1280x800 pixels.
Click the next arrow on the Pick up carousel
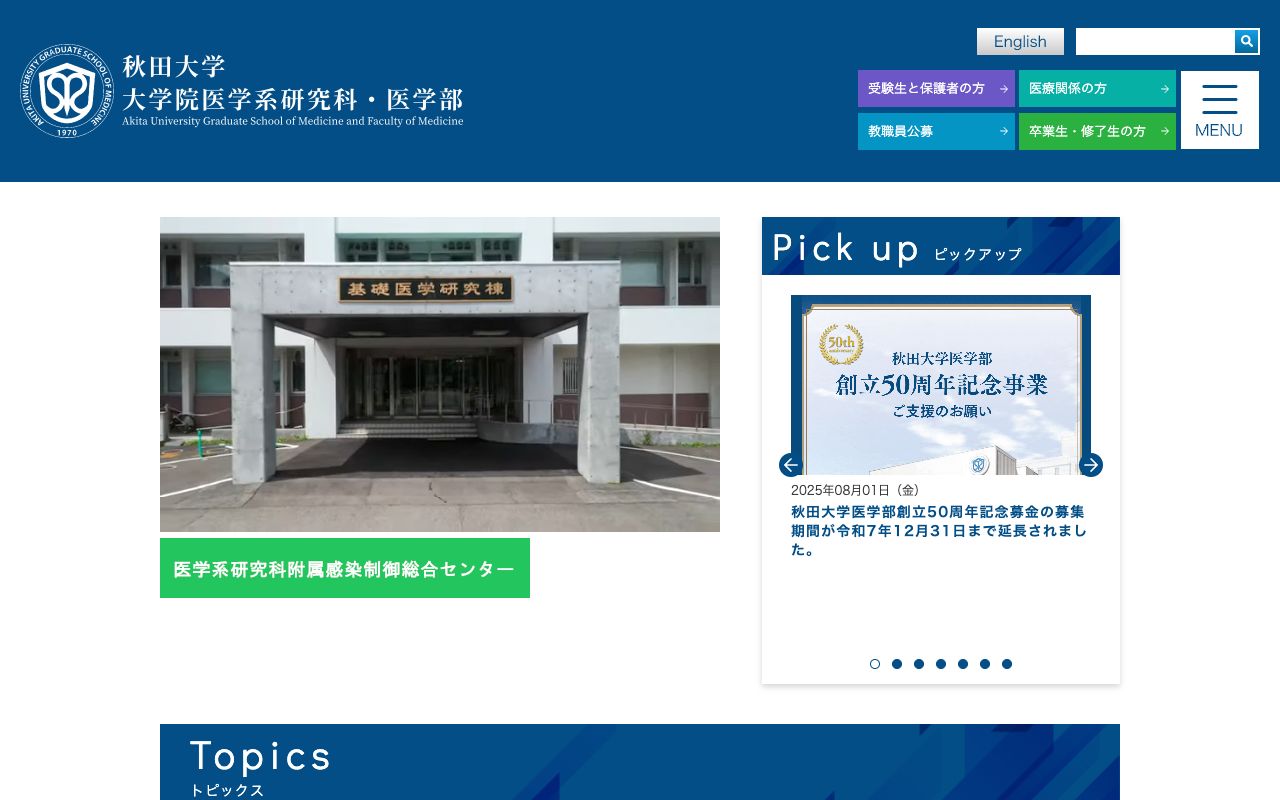1091,465
